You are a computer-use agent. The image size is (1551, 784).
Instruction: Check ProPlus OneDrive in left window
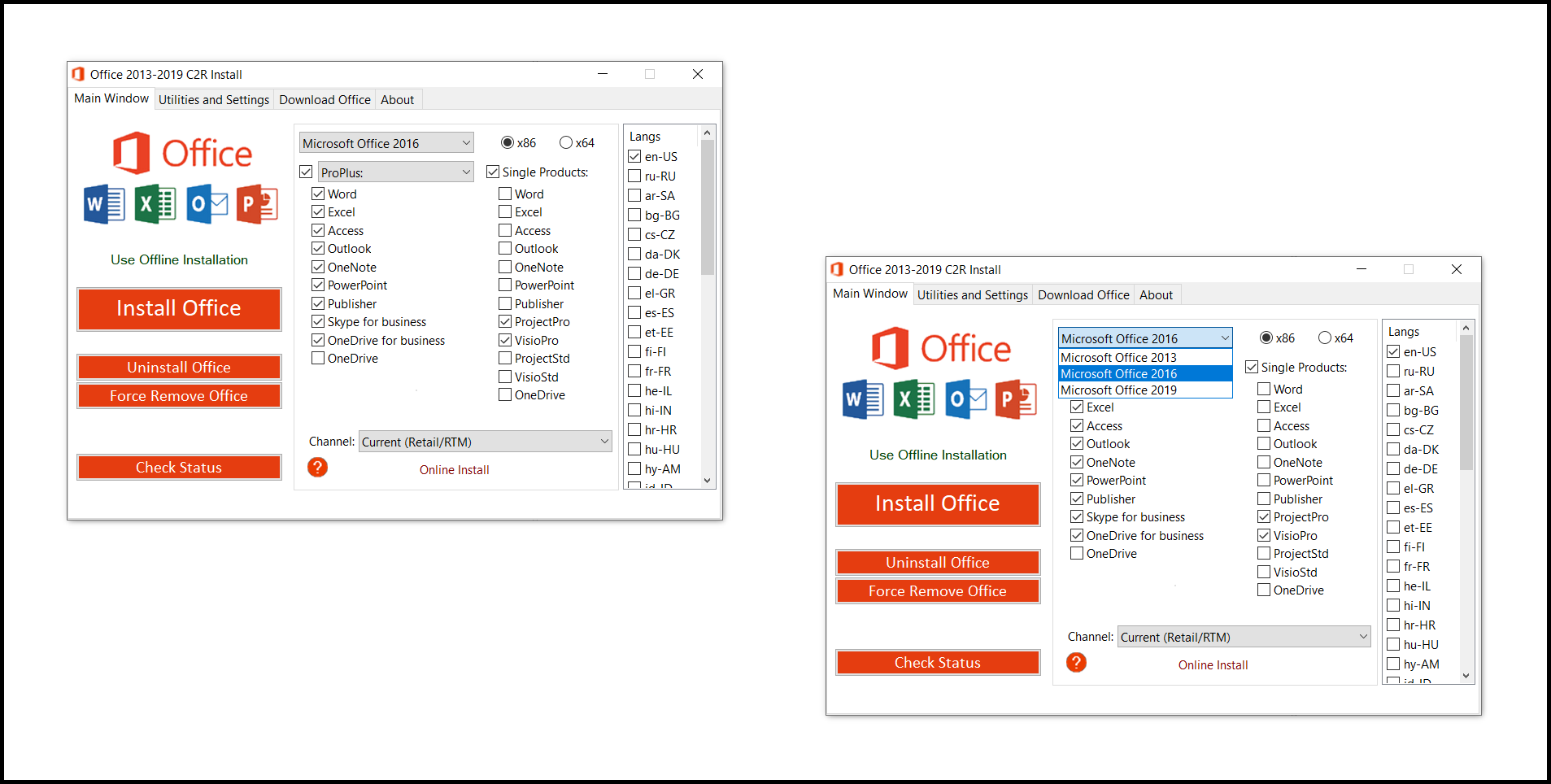tap(318, 358)
